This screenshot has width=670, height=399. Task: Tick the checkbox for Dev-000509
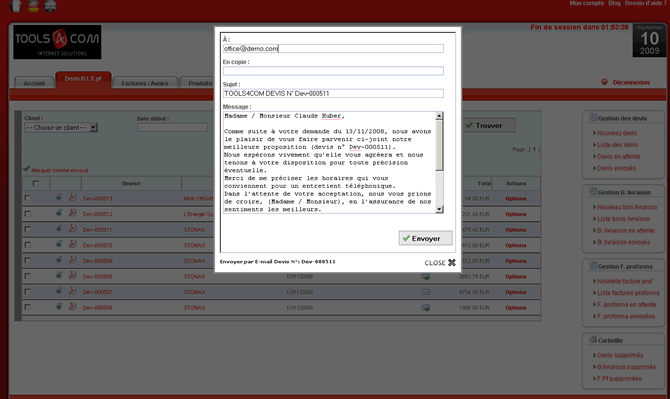[x=28, y=260]
